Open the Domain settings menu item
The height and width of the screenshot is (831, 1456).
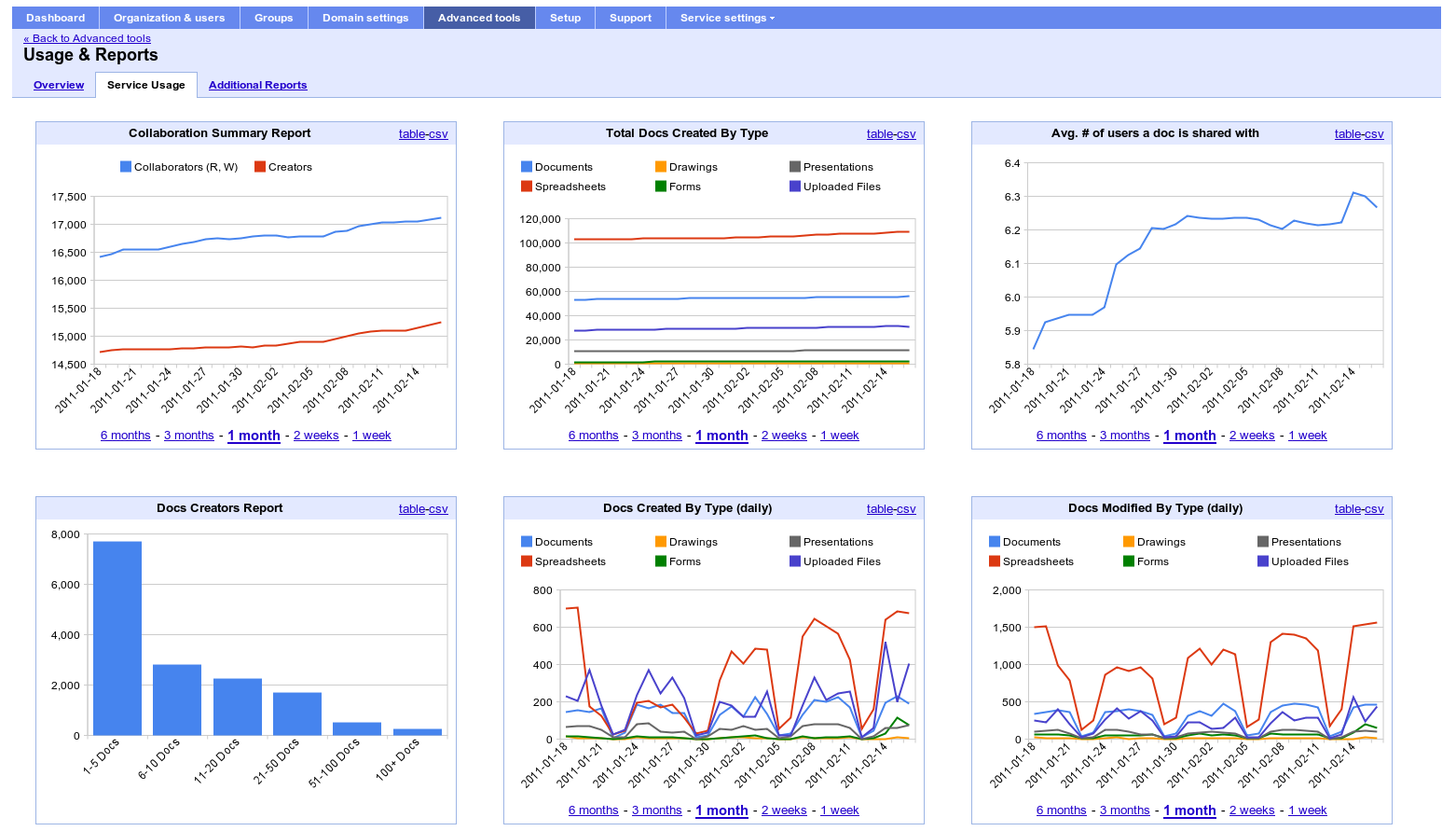pyautogui.click(x=365, y=18)
